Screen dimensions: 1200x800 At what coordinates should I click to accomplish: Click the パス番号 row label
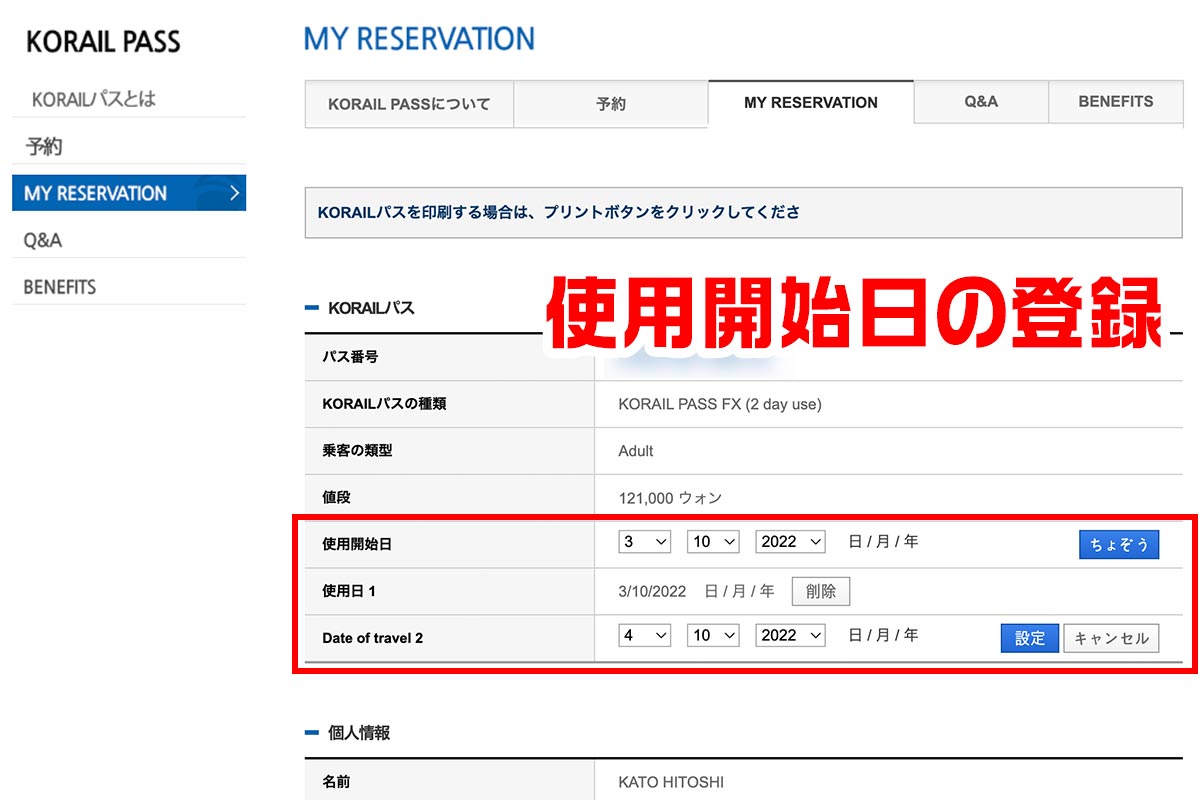click(350, 357)
